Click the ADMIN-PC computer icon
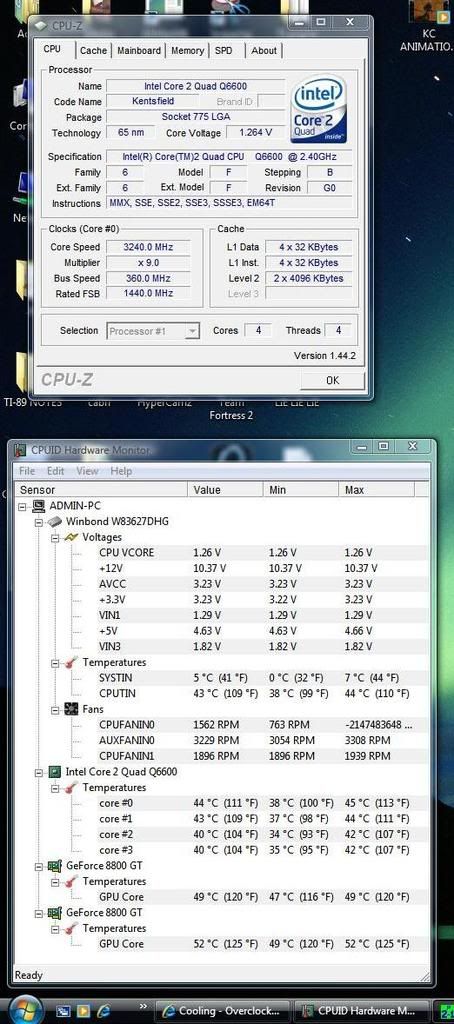The image size is (454, 1024). coord(39,505)
